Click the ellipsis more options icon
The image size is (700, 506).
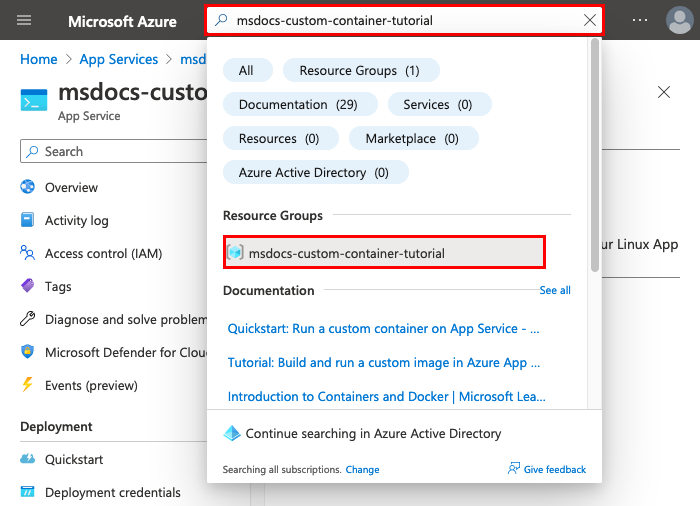640,20
